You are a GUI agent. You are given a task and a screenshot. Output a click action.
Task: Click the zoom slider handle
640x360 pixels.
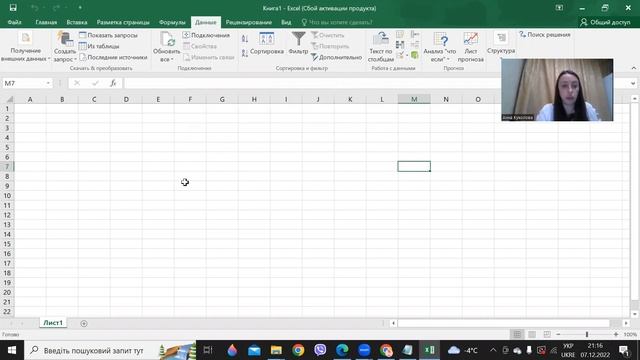[587, 334]
